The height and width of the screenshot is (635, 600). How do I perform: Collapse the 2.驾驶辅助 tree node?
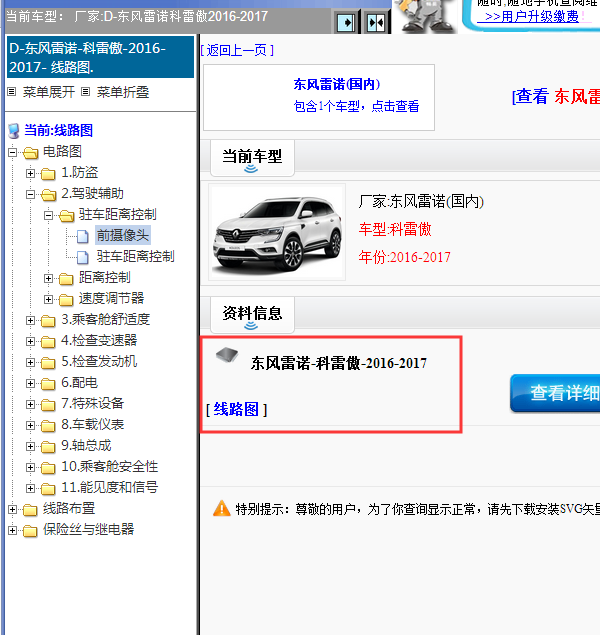click(x=30, y=195)
